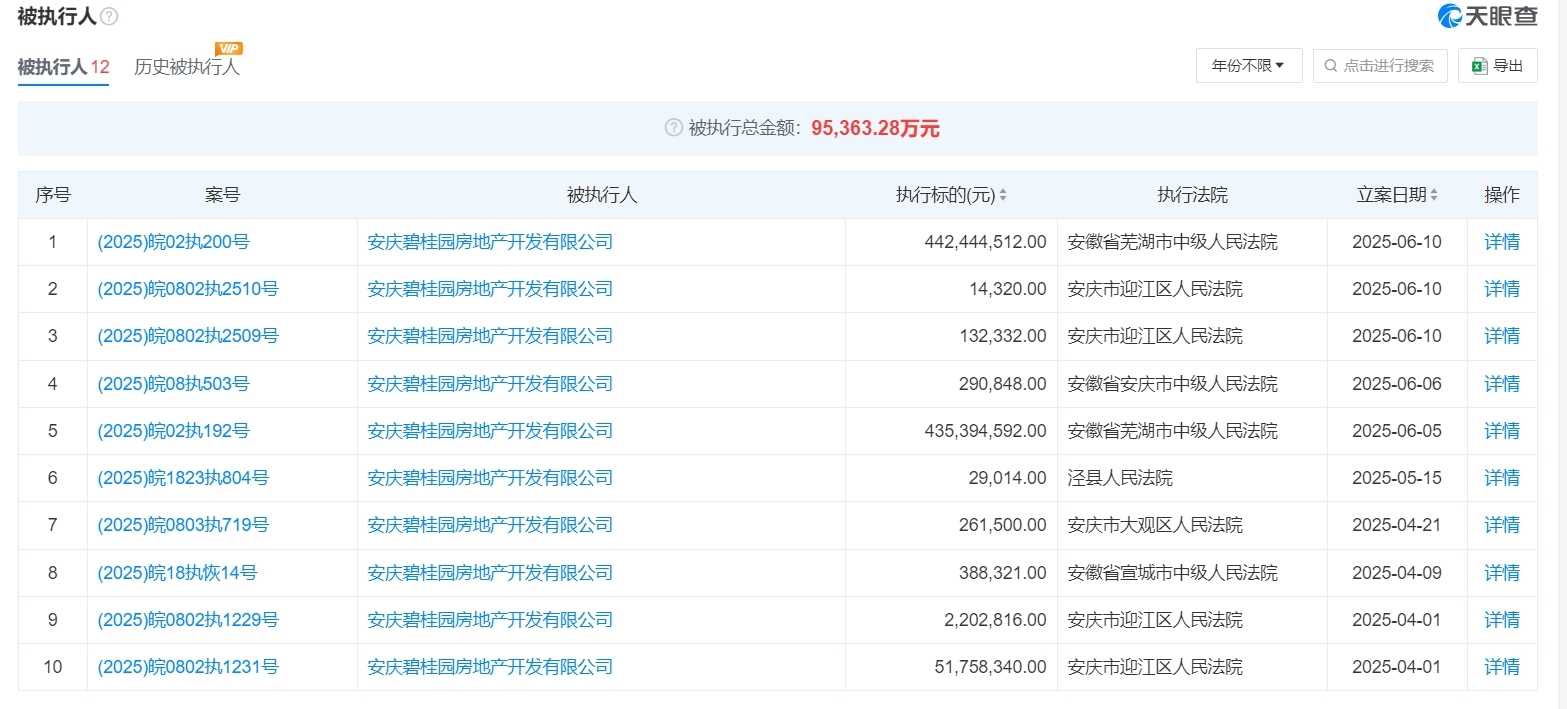Click court 安徽省宣城市中级人民法院

tap(1173, 573)
